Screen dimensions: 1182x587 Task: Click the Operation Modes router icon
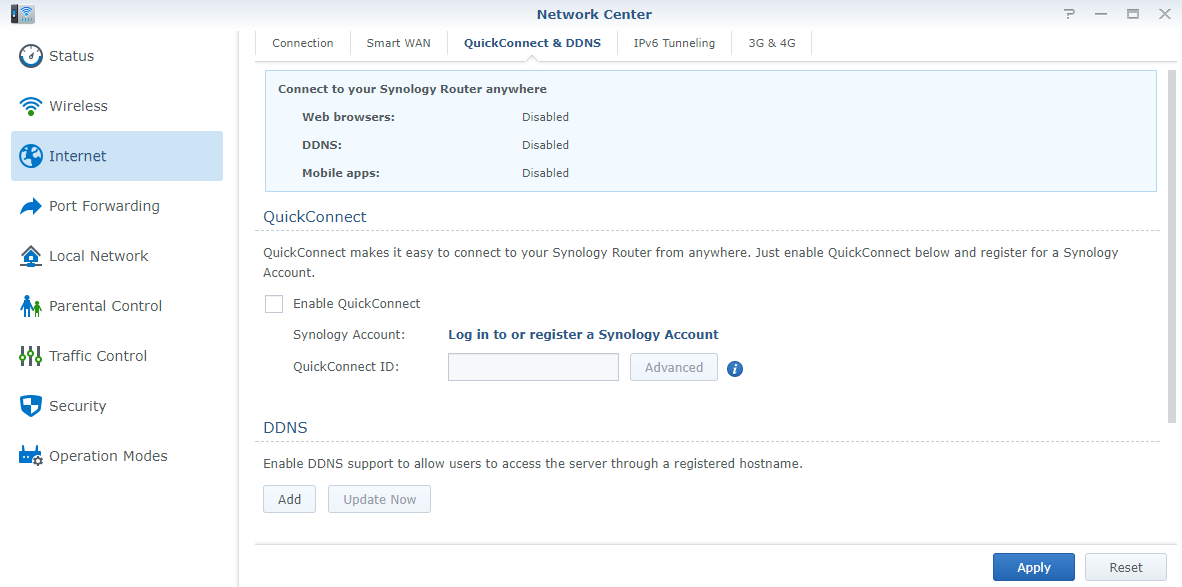[31, 456]
